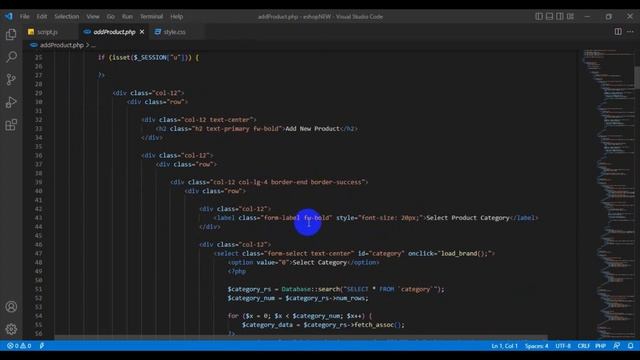Click 'text-primary' class on line 33
The image size is (640, 360).
click(227, 129)
